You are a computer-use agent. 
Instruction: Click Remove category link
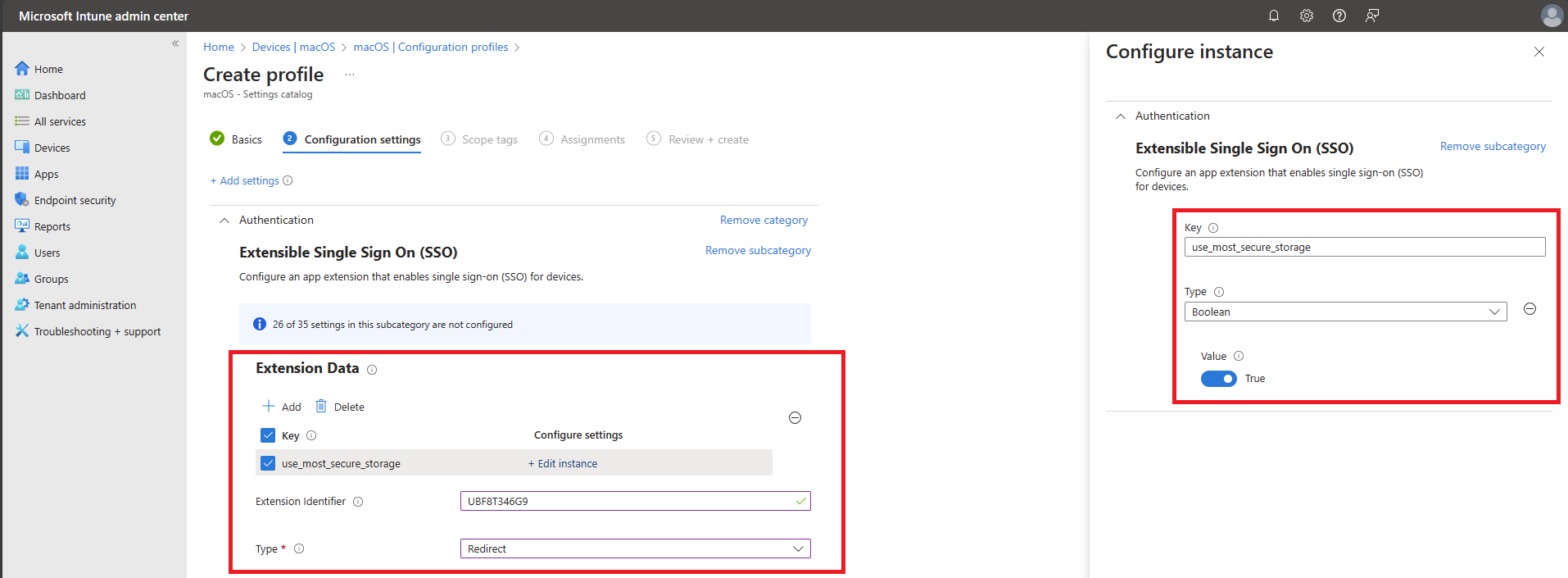(x=764, y=220)
